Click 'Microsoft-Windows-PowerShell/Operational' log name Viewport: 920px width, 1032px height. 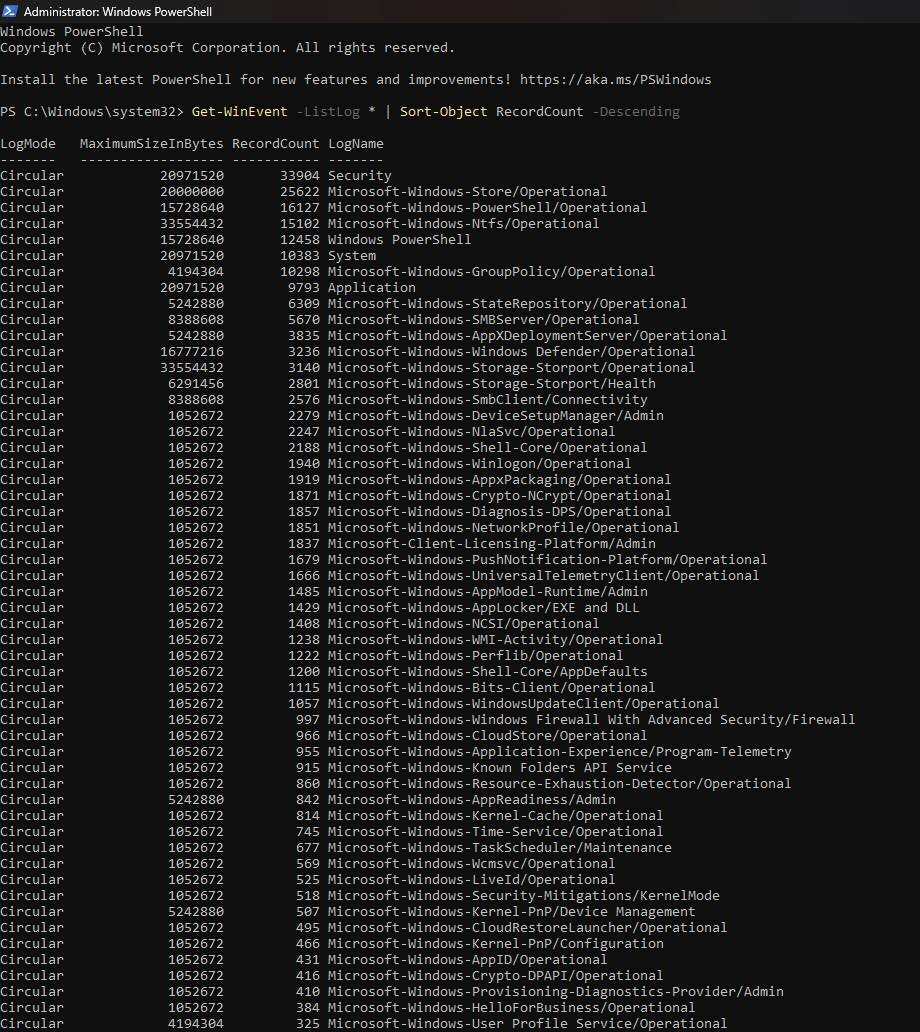point(487,207)
